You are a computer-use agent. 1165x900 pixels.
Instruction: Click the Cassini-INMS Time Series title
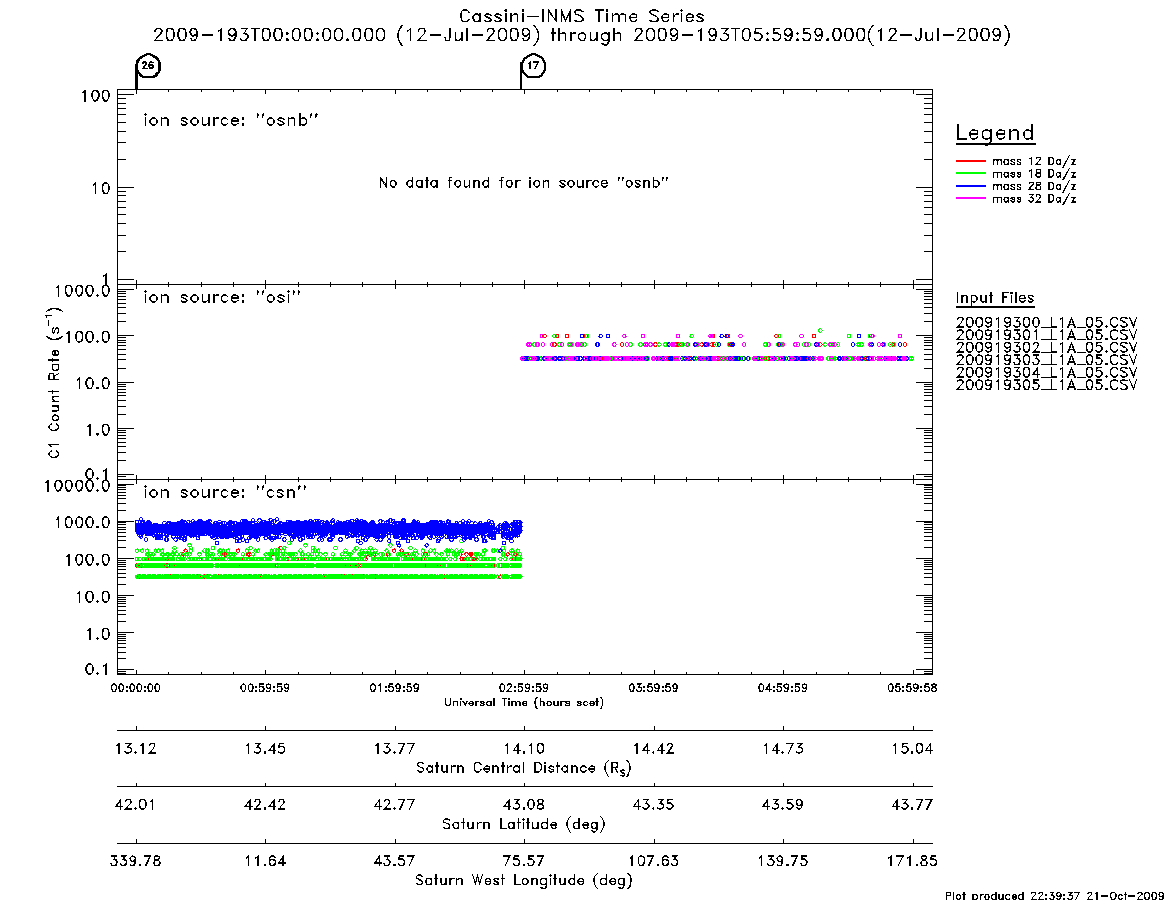tap(582, 16)
